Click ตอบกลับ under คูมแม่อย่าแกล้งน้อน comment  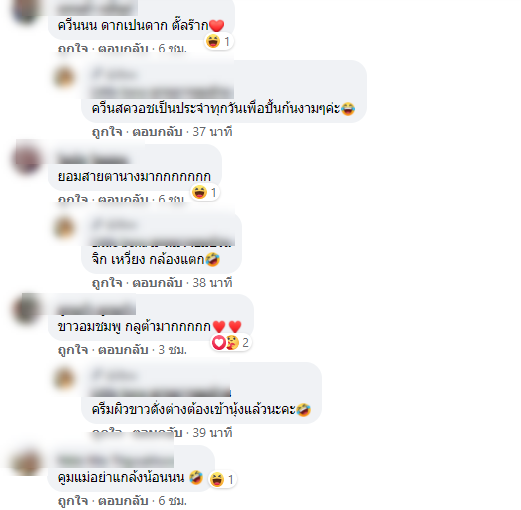[123, 501]
